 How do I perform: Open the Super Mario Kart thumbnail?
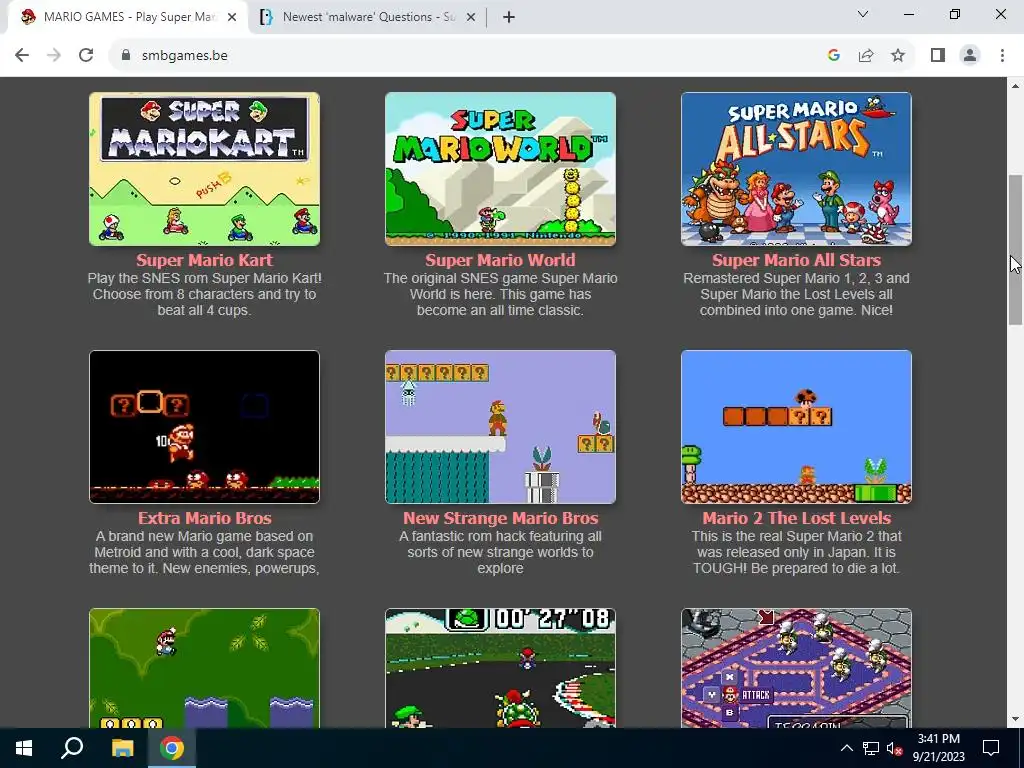tap(204, 169)
